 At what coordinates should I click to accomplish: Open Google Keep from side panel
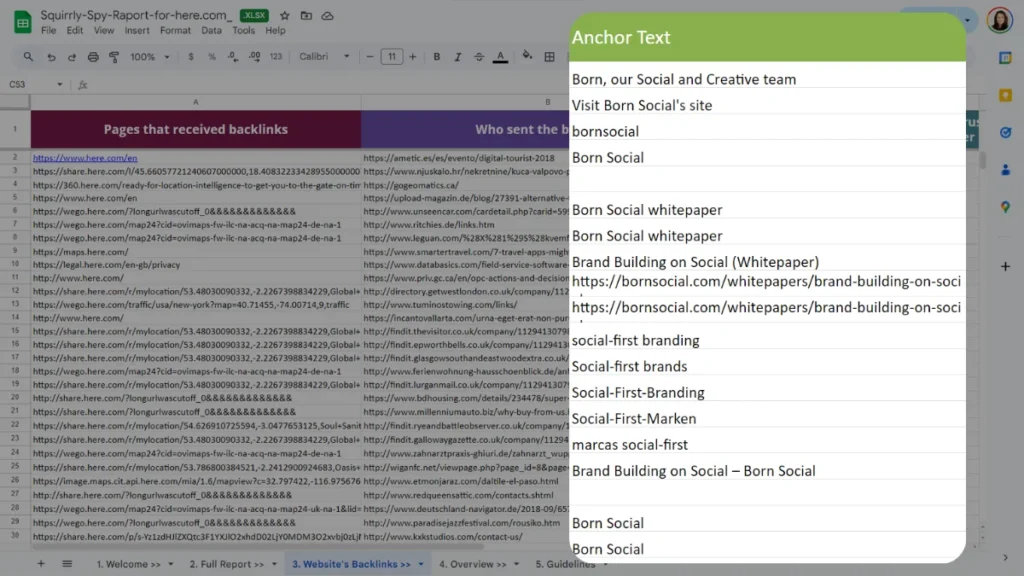pyautogui.click(x=1005, y=95)
